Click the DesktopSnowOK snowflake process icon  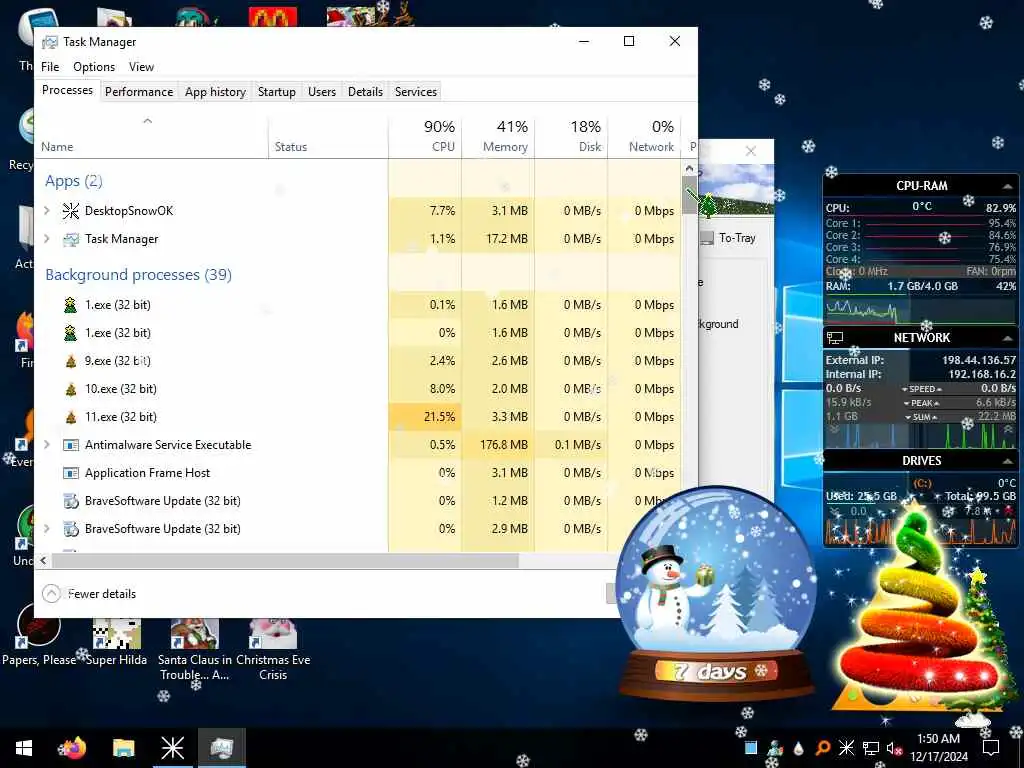tap(71, 210)
